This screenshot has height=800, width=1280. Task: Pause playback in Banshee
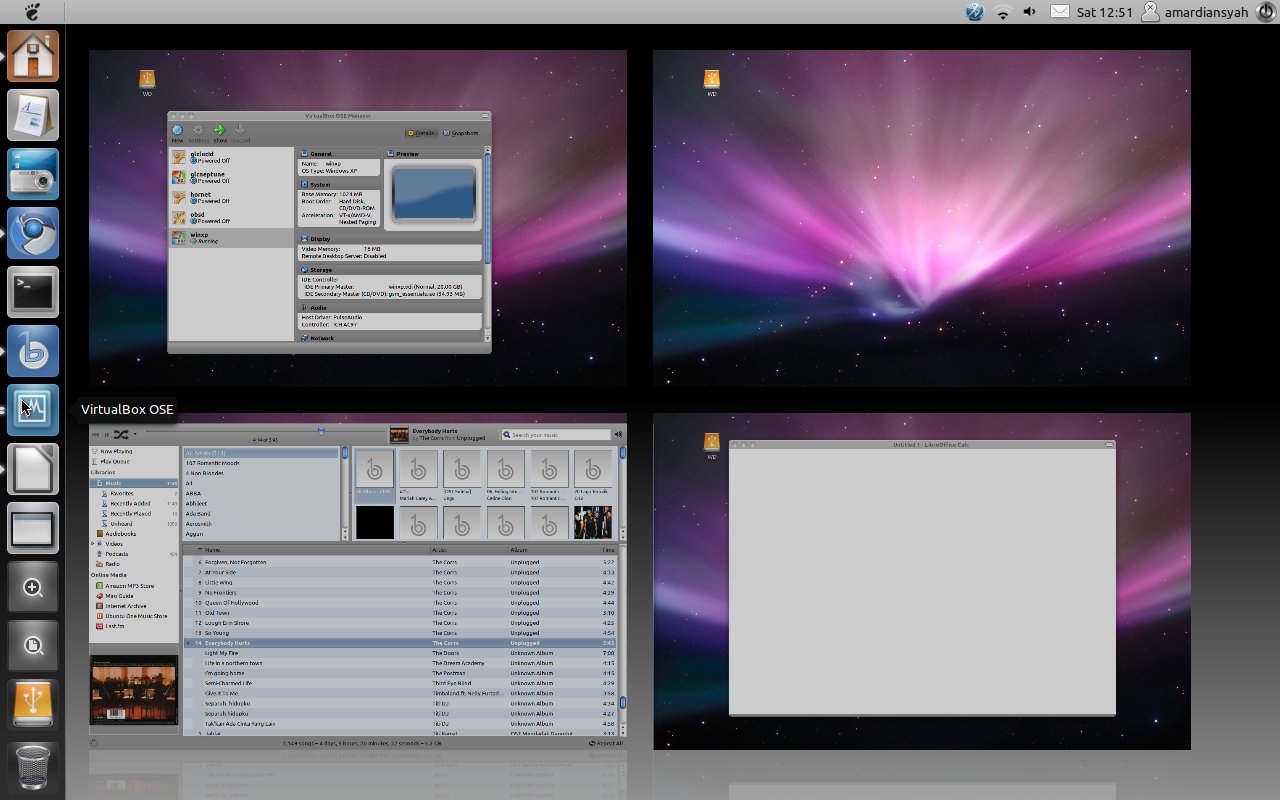107,434
